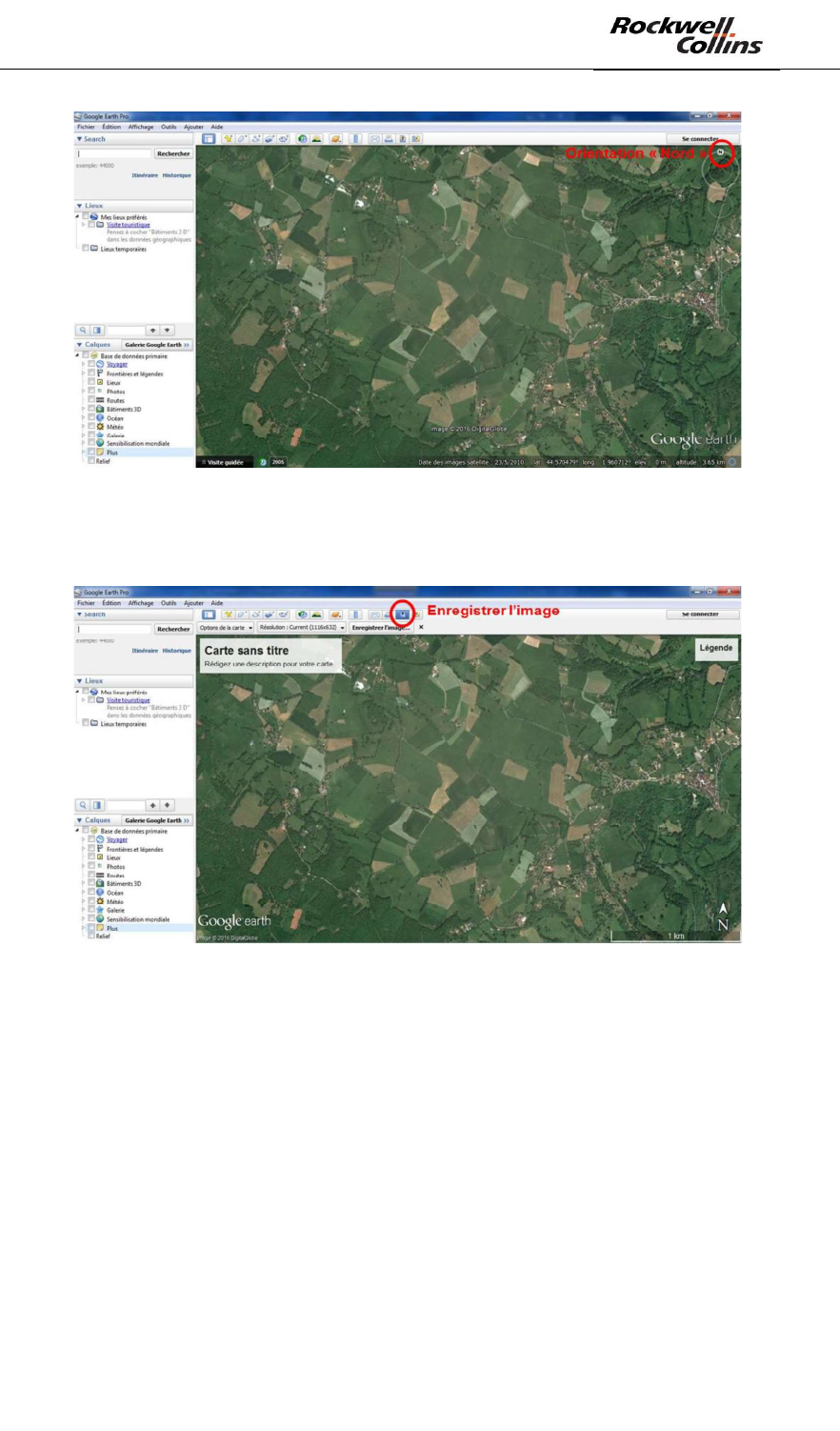This screenshot has height=1431, width=840.
Task: Click the compass North marker in the first screenshot
Action: (723, 152)
